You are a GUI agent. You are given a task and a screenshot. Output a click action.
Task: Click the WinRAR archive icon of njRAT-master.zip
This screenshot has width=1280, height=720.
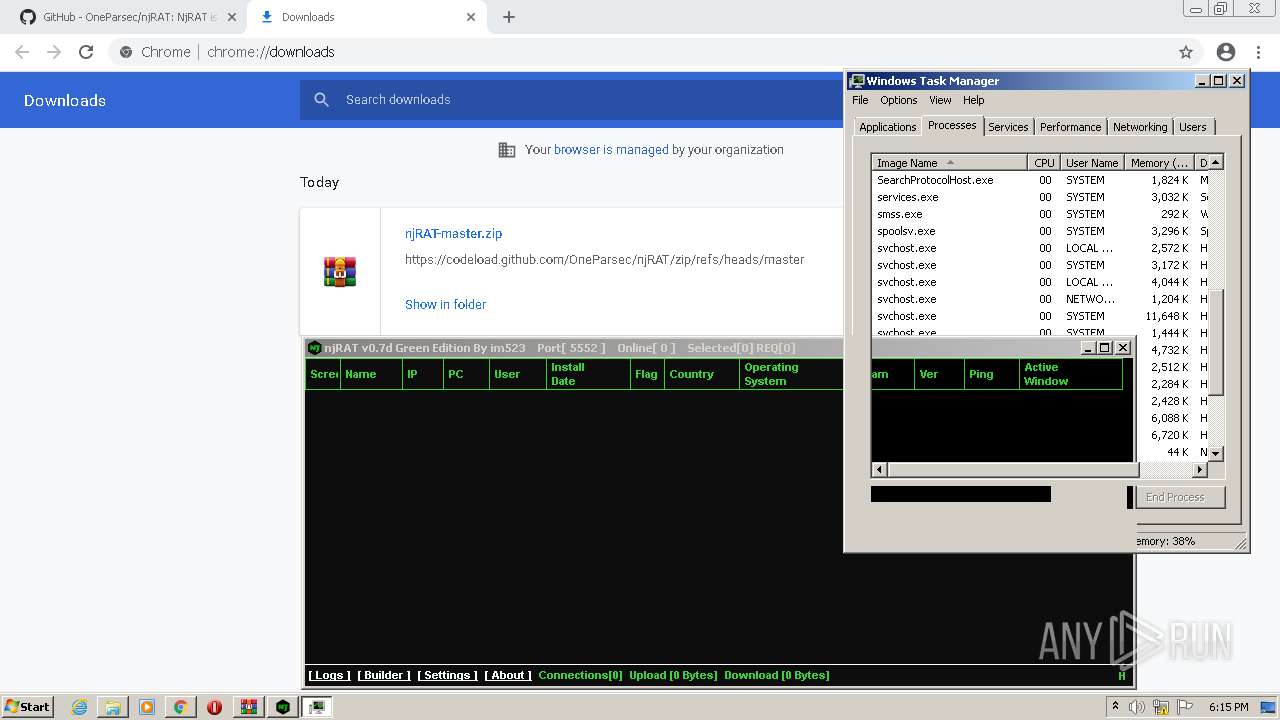pos(340,271)
